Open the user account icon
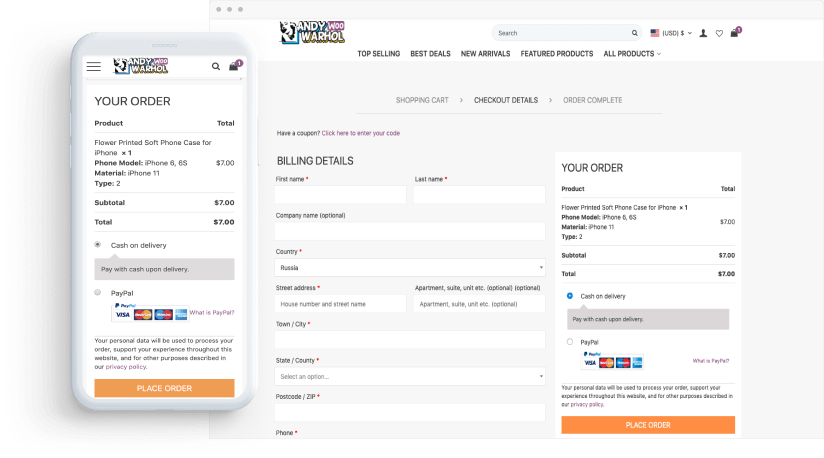This screenshot has width=824, height=458. click(x=703, y=33)
